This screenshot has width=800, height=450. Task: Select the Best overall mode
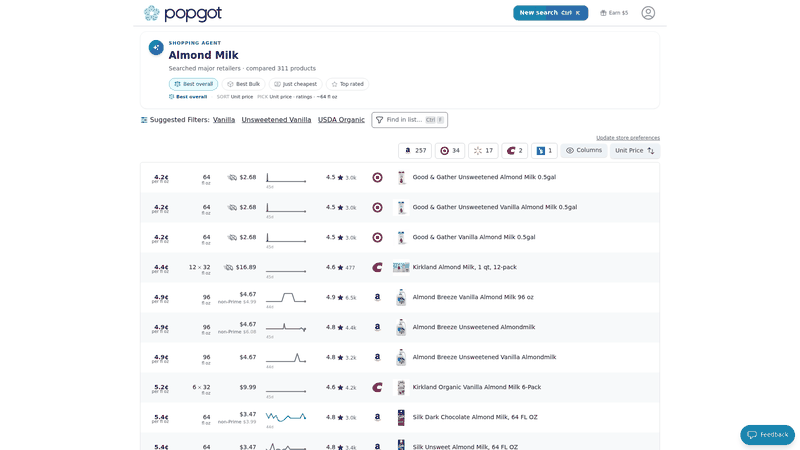pyautogui.click(x=193, y=84)
